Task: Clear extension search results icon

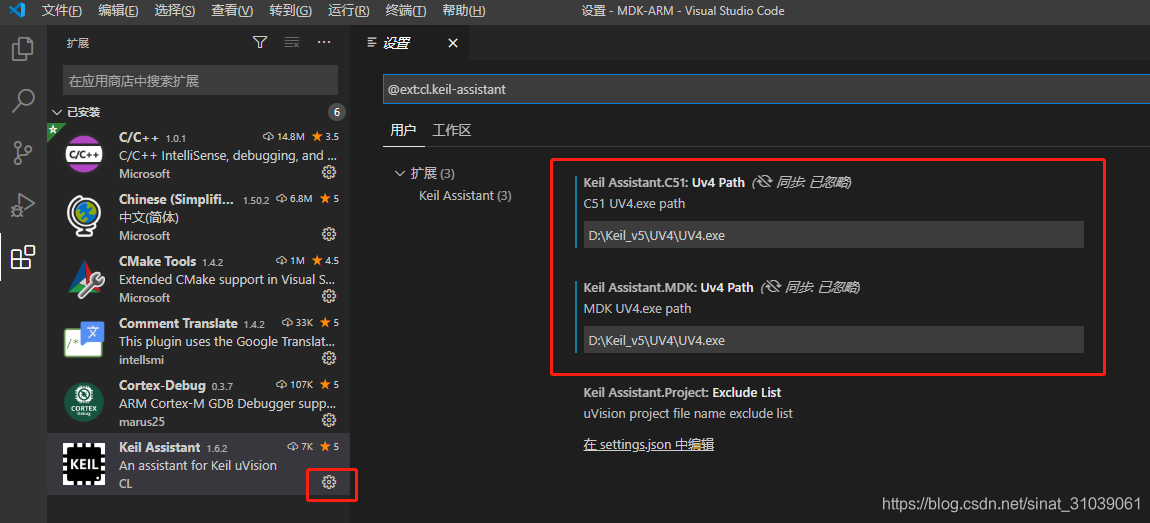Action: [292, 43]
